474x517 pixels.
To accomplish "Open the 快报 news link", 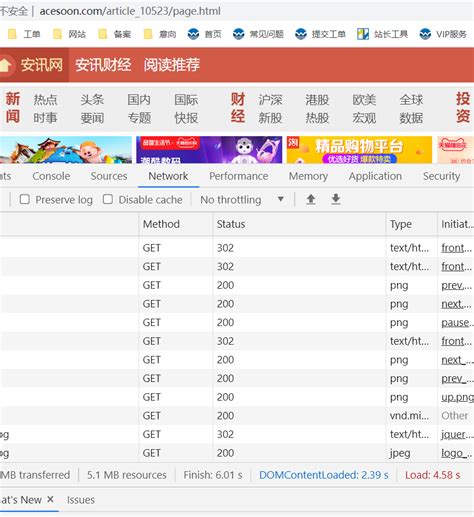I will (186, 118).
